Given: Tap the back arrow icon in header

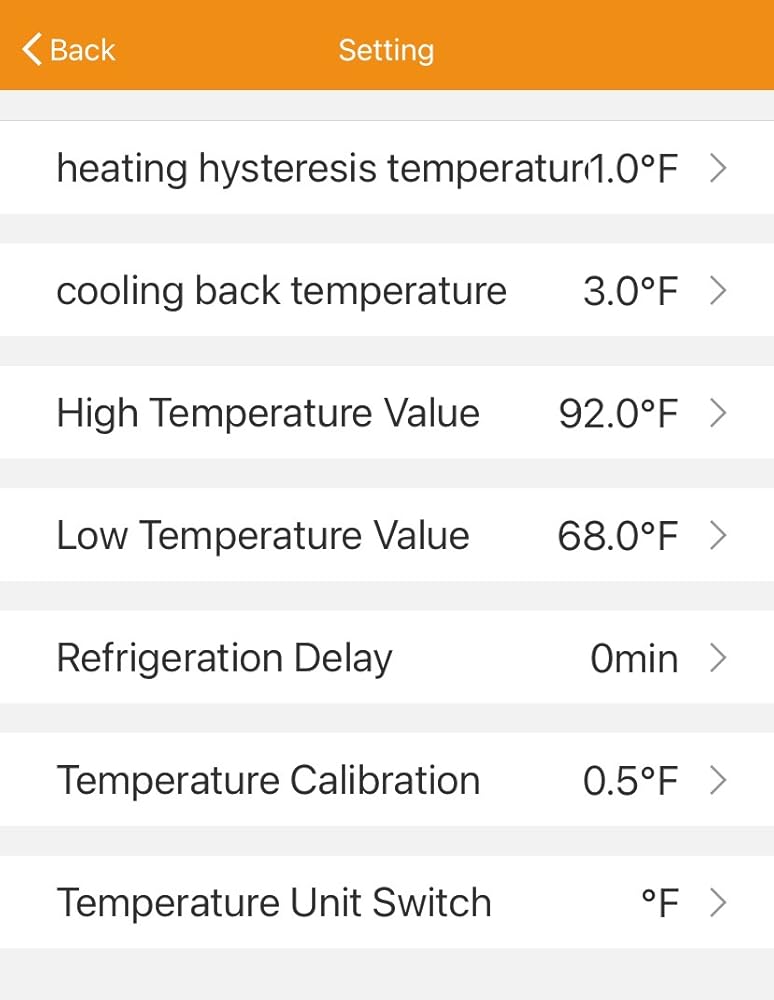Looking at the screenshot, I should [32, 49].
